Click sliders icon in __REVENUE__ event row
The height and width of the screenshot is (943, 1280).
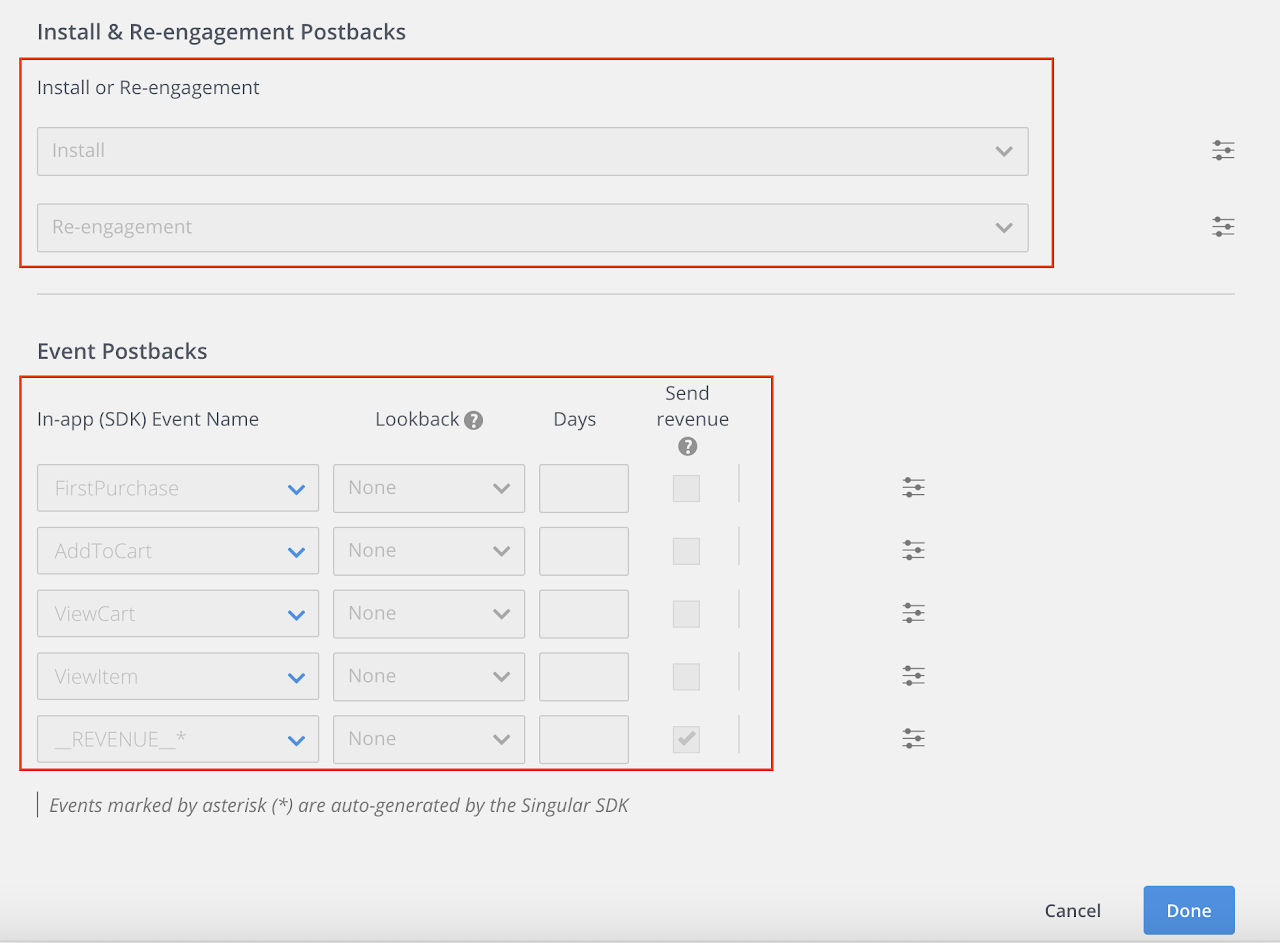912,739
